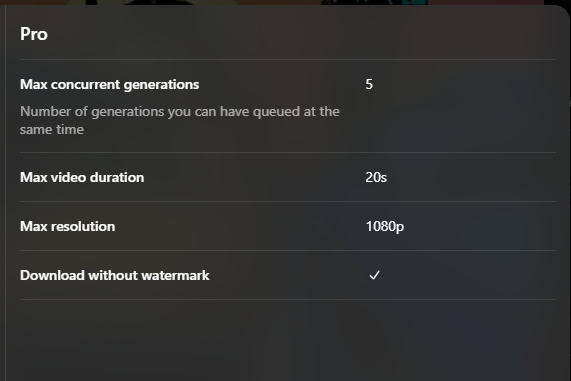Image resolution: width=571 pixels, height=381 pixels.
Task: Click the divider below Download without watermark
Action: 288,299
